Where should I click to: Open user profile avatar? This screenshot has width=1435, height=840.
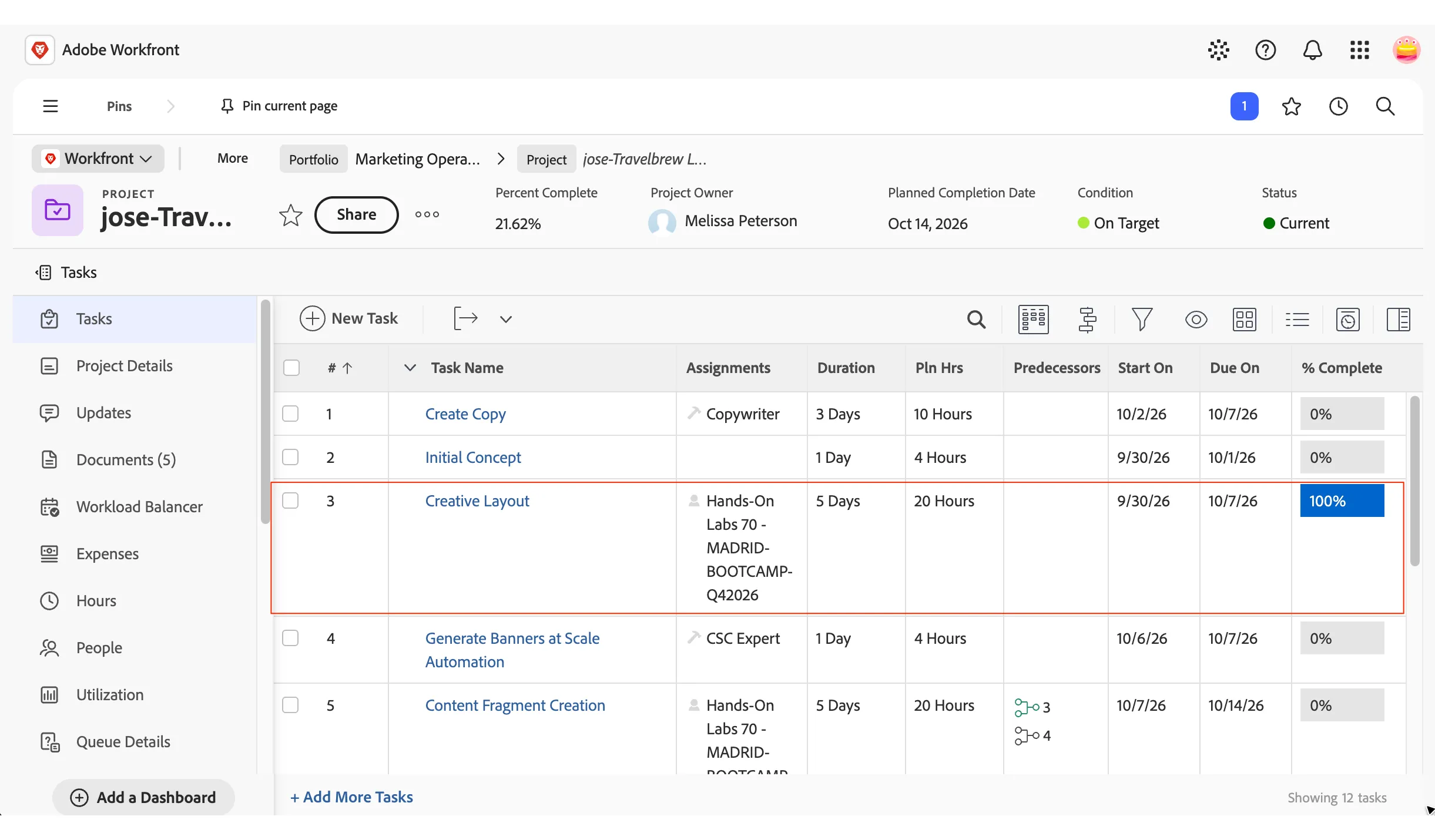(x=1407, y=50)
